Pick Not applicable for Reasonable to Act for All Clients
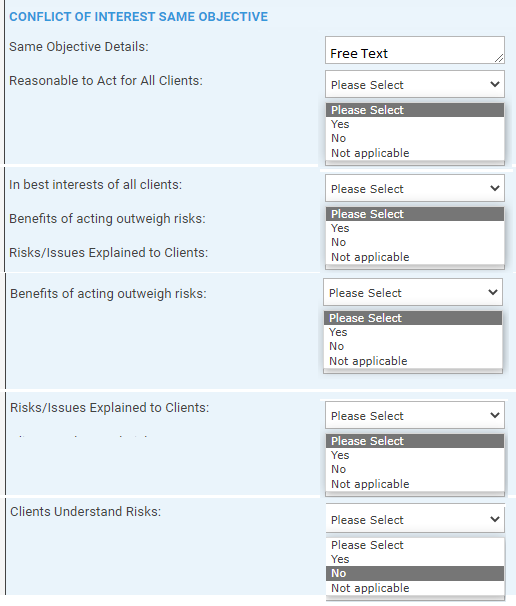Screen dimensions: 516x606 415,153
